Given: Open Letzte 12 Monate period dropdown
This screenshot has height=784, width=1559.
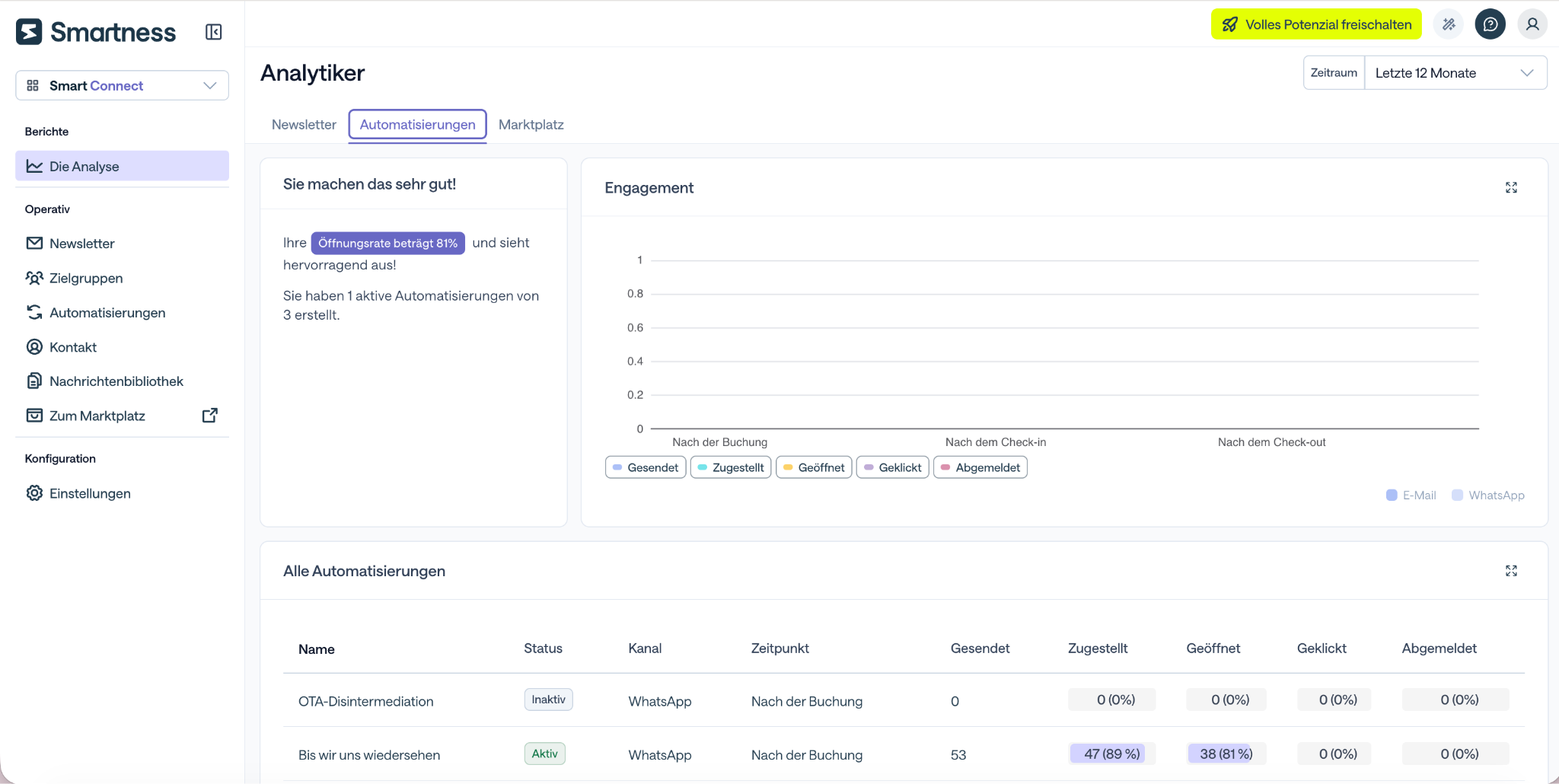Looking at the screenshot, I should coord(1455,73).
